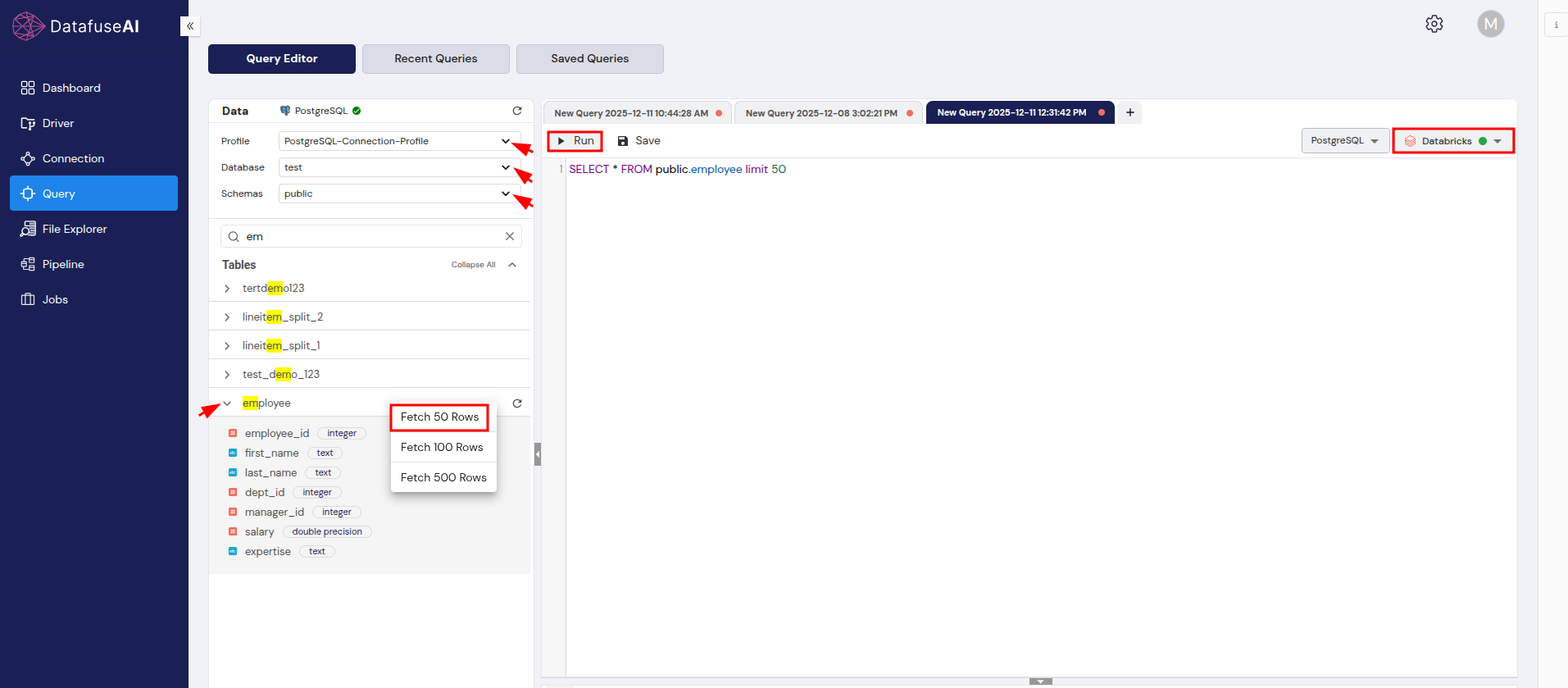
Task: Collapse the sidebar with double-chevron button
Action: point(190,26)
